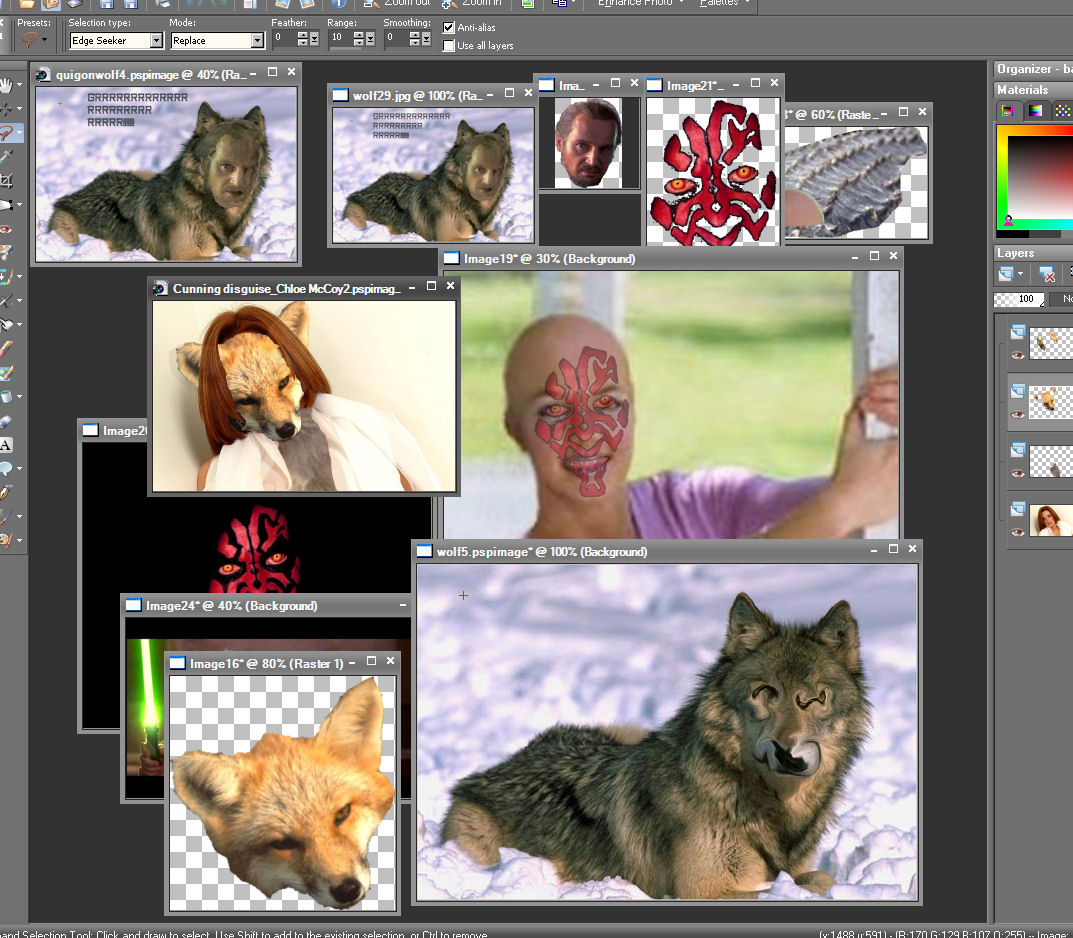Select the Push/Smudge retouch brush tool
This screenshot has height=938, width=1073.
point(6,324)
